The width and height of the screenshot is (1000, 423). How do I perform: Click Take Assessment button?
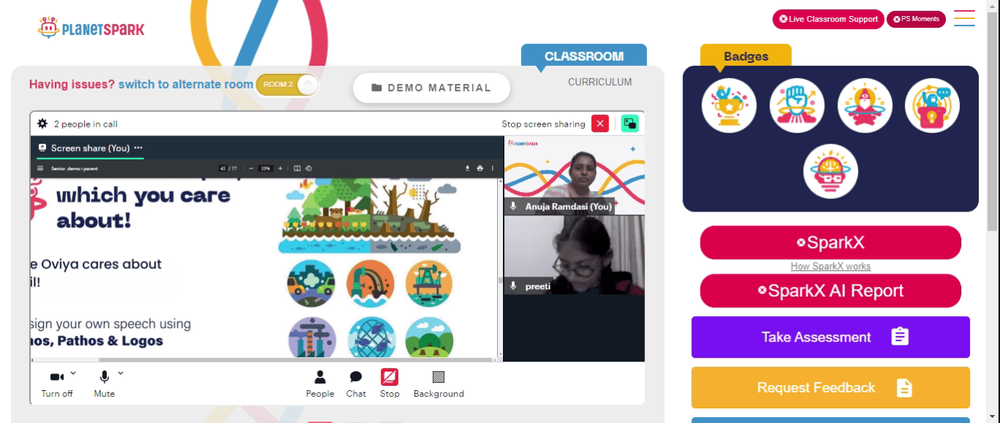(x=830, y=337)
